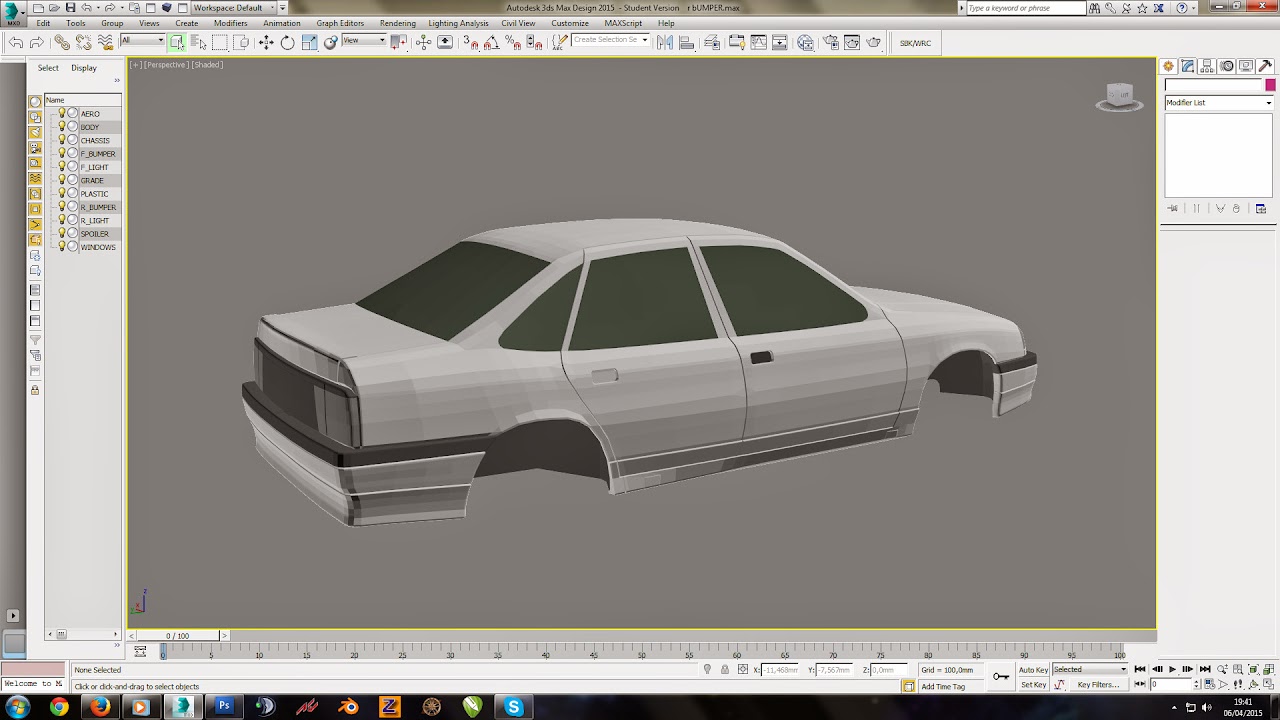Open the Material Editor from the toolbar
Viewport: 1280px width, 720px height.
click(806, 42)
